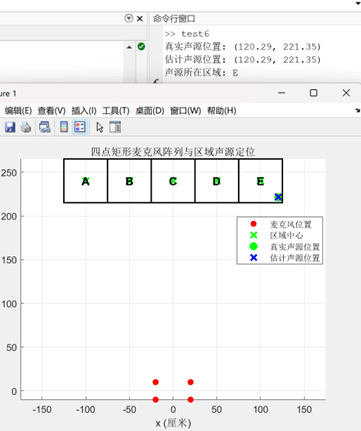Activate the Edit Plot arrow tool
This screenshot has width=361, height=431.
tap(99, 127)
